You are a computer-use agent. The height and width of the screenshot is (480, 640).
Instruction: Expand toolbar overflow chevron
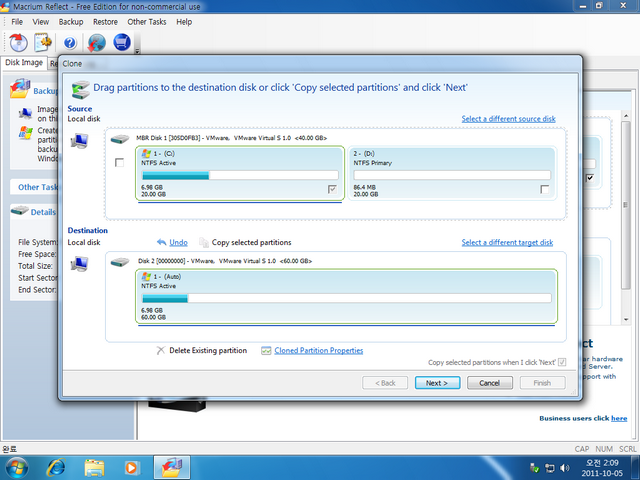click(138, 51)
